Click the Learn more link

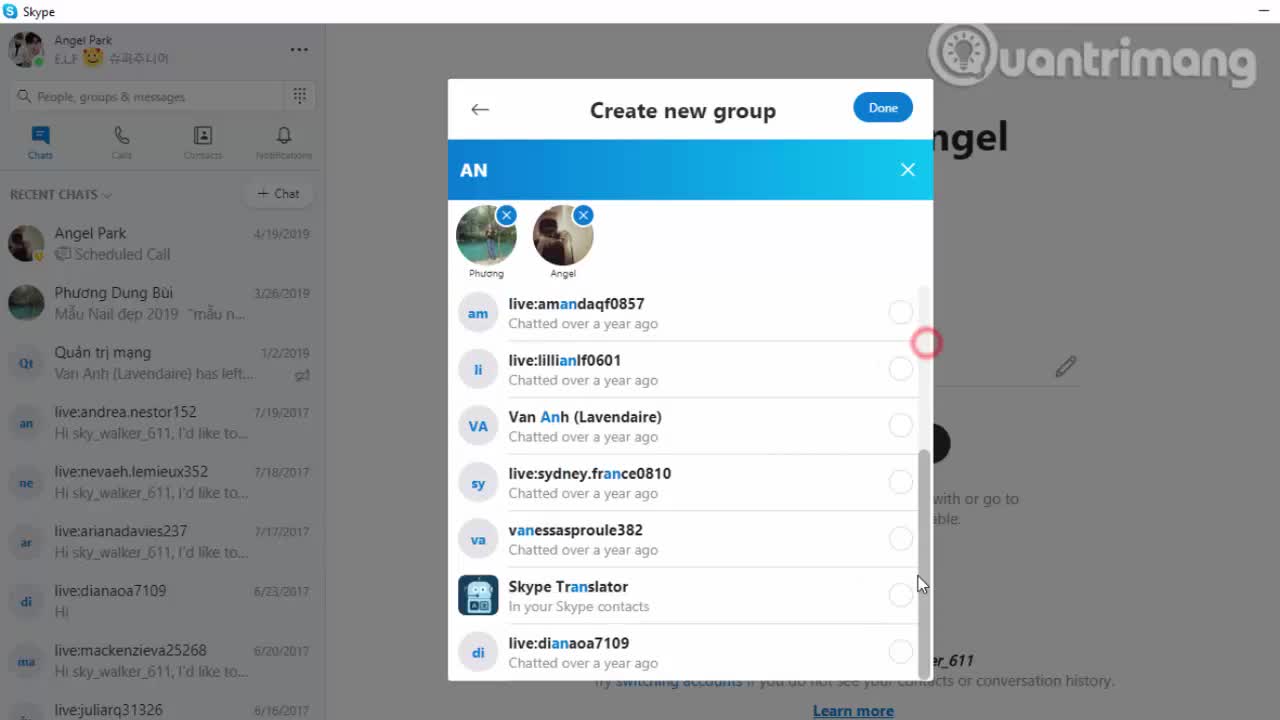coord(853,711)
